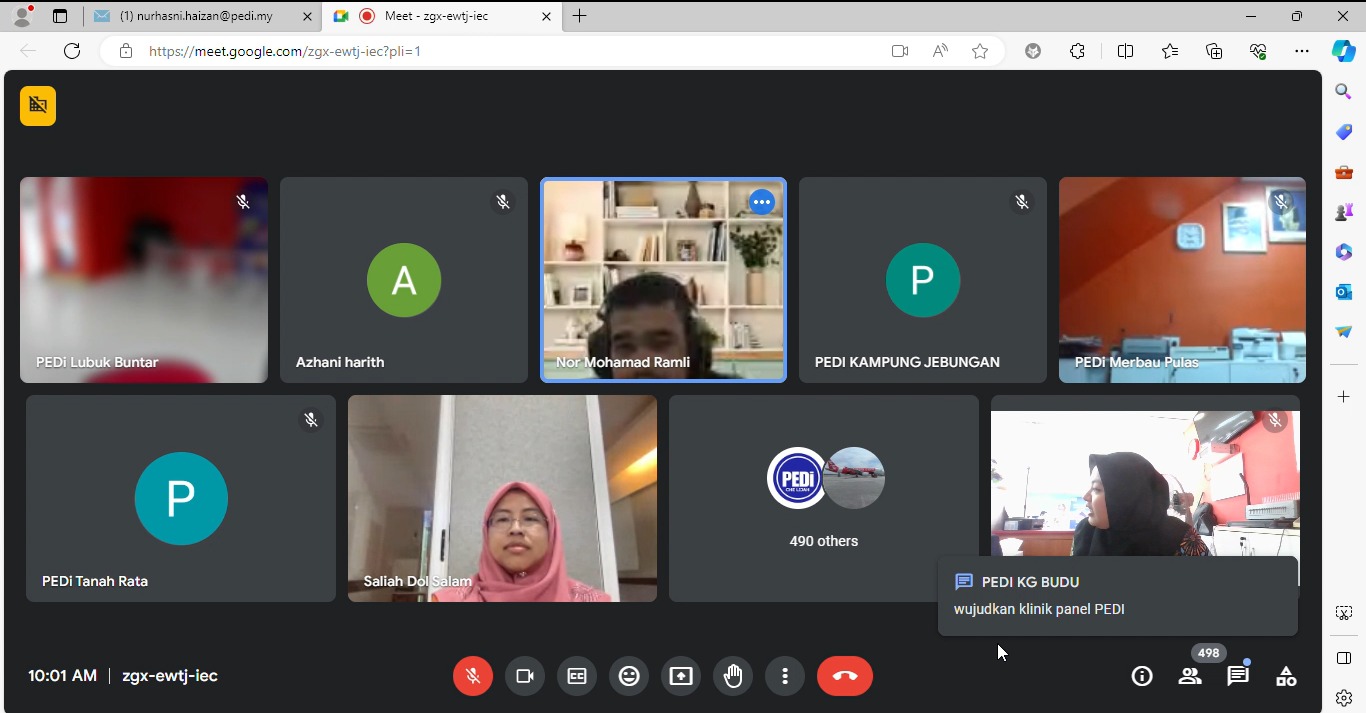The image size is (1366, 713).
Task: Open a new browser tab
Action: tap(579, 16)
